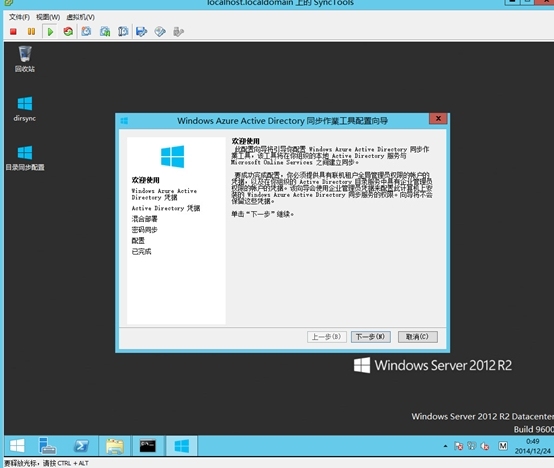Viewport: 554px width, 468px height.
Task: Click the 混合部署 step in sidebar
Action: pos(145,219)
